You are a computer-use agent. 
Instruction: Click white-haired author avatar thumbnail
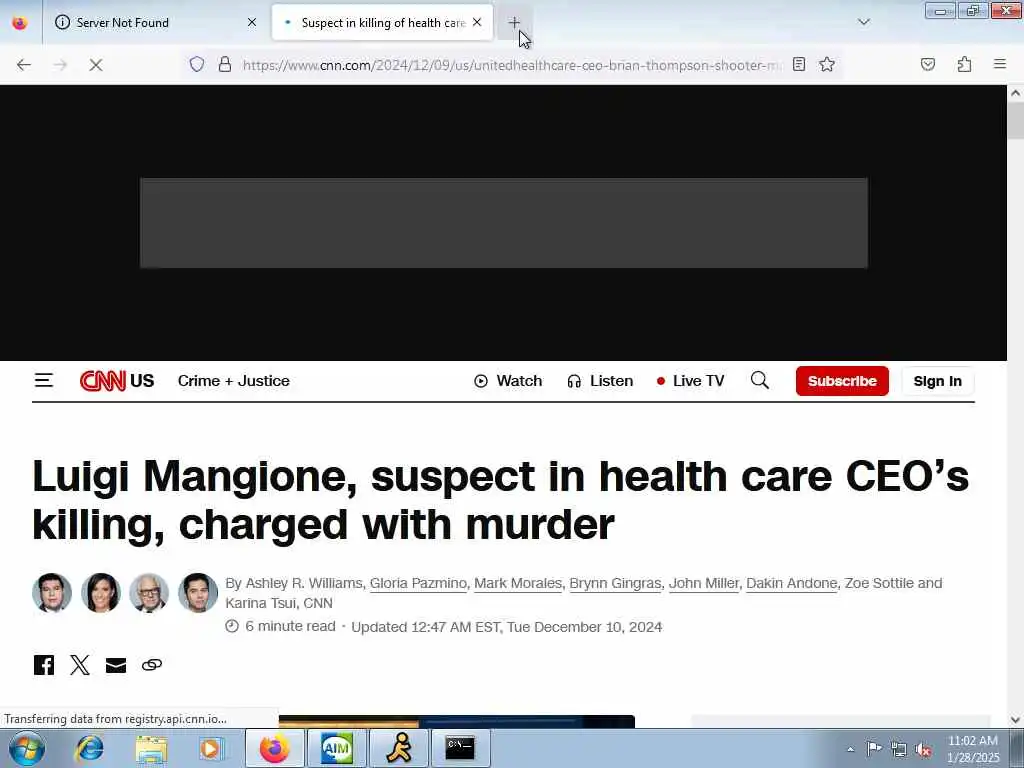pyautogui.click(x=149, y=593)
